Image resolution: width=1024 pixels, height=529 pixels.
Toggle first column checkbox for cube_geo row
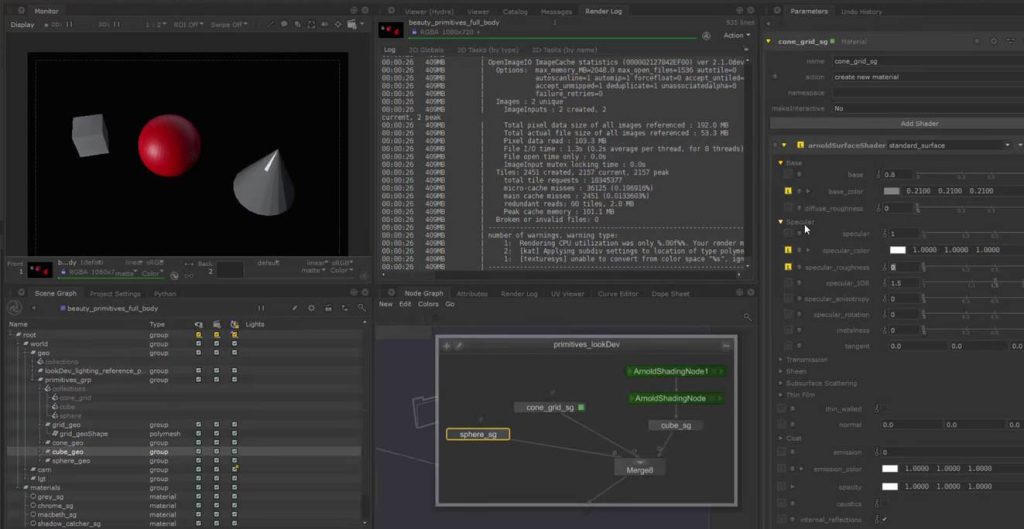199,451
